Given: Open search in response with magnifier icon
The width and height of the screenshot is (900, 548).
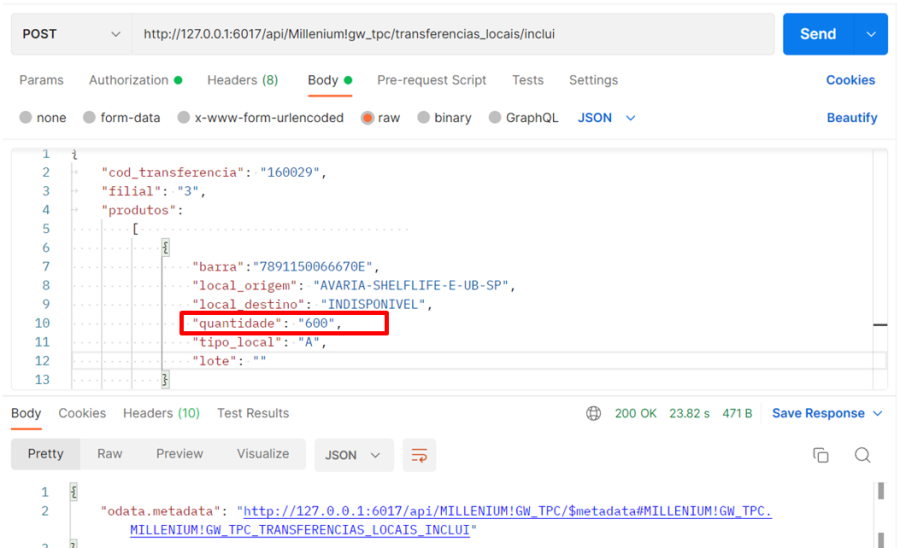Looking at the screenshot, I should click(862, 455).
